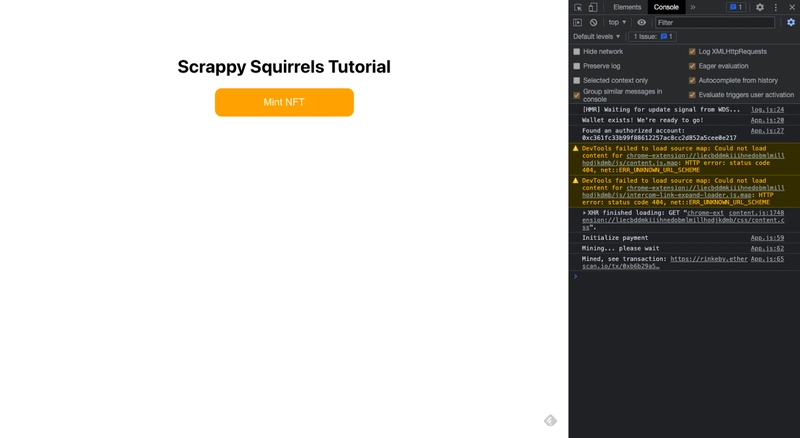Open the App.js:65 source link

pyautogui.click(x=767, y=259)
